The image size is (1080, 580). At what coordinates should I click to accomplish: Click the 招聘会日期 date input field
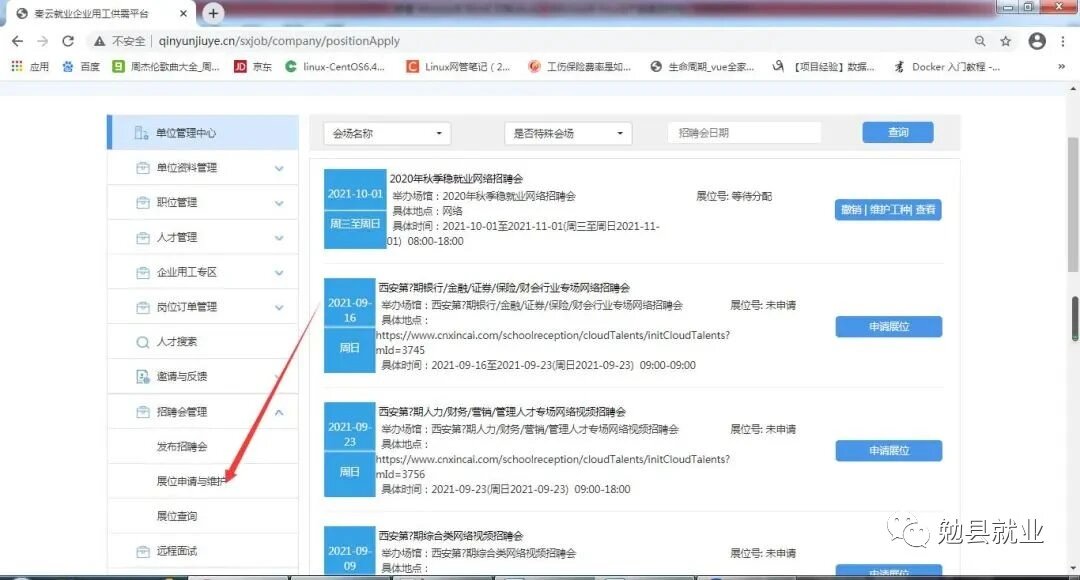(x=744, y=133)
